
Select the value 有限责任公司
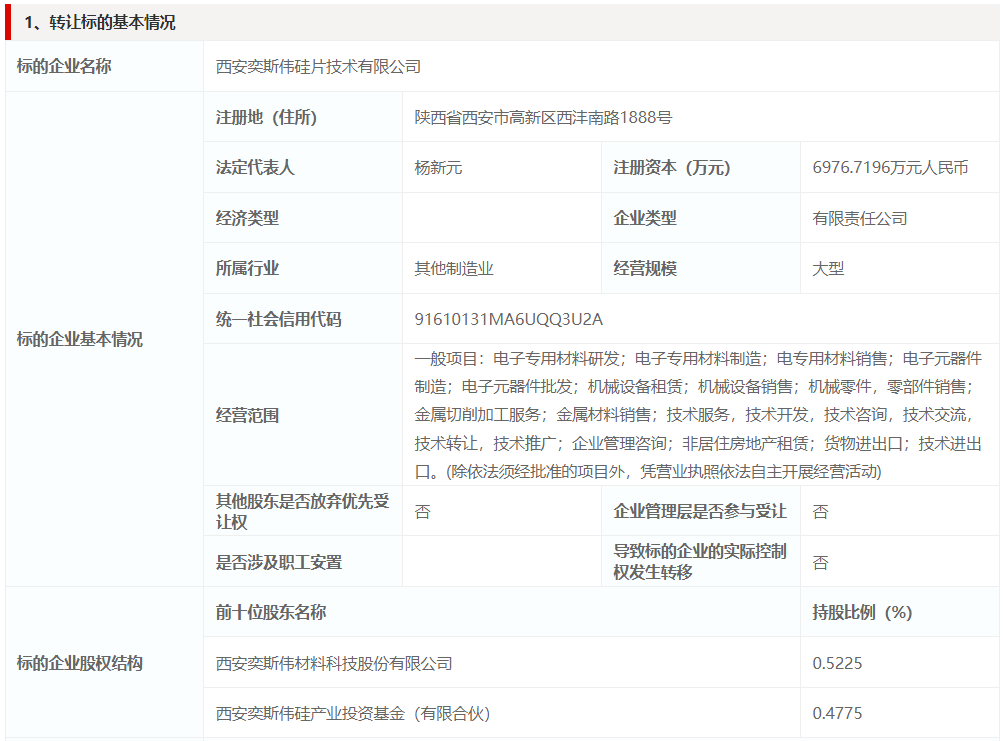(x=860, y=218)
